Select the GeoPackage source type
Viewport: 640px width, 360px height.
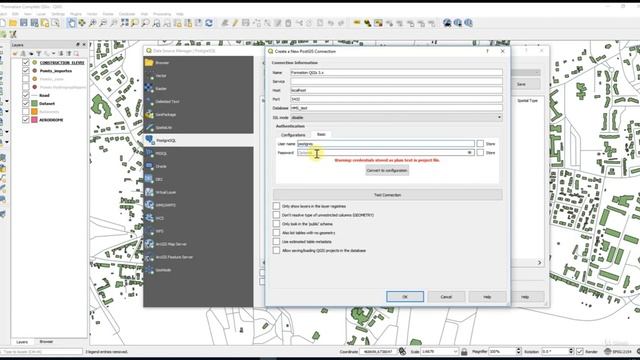tap(198, 115)
